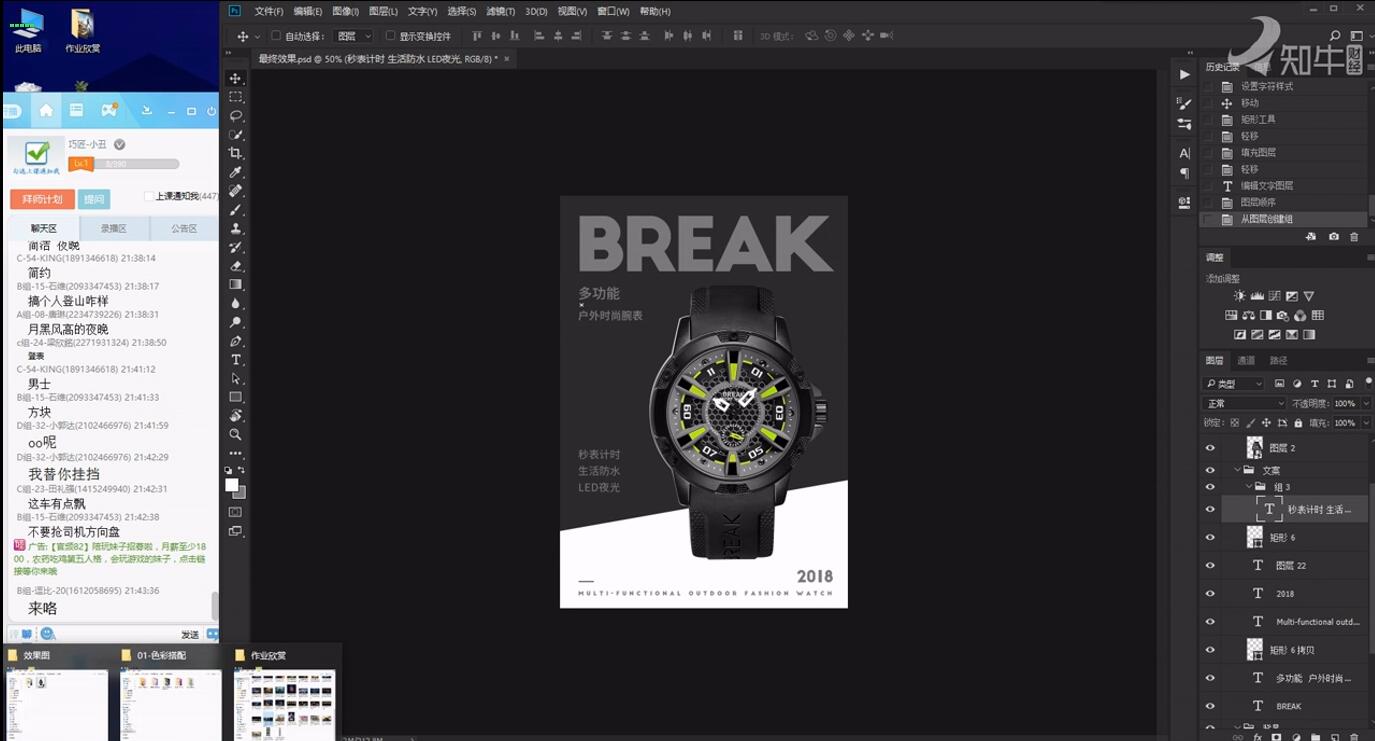
Task: Switch to the 通道 tab
Action: coord(1246,361)
